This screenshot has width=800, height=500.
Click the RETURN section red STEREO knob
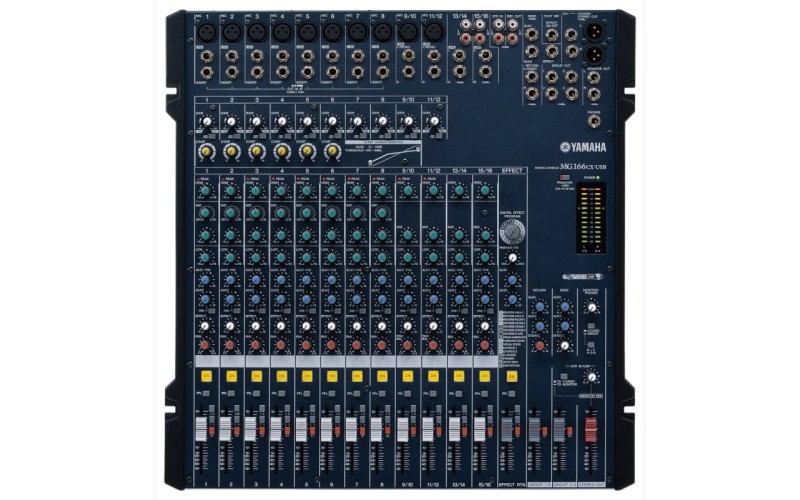[539, 345]
